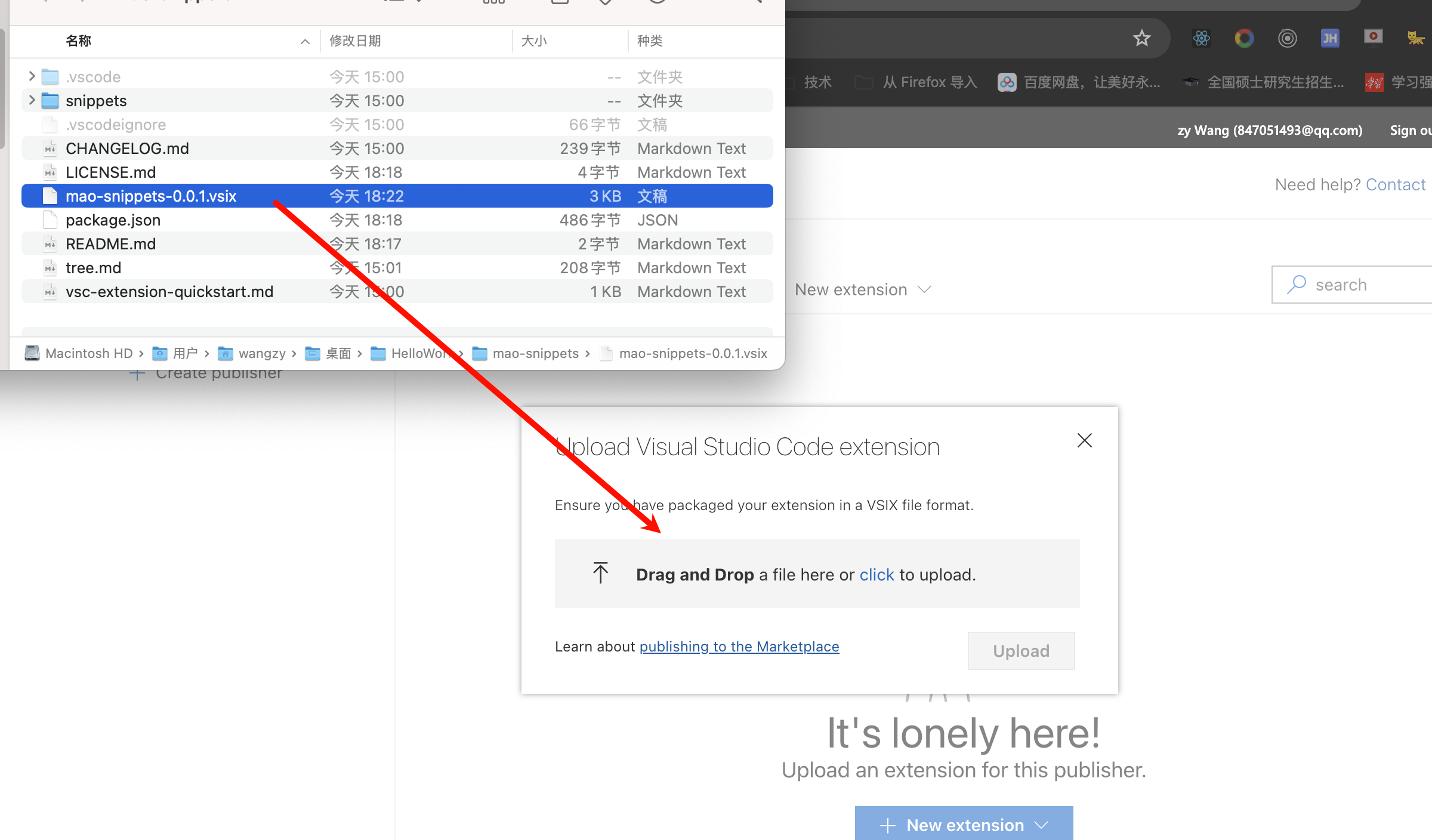Viewport: 1432px width, 840px height.
Task: Click the package.json file icon
Action: pyautogui.click(x=50, y=220)
